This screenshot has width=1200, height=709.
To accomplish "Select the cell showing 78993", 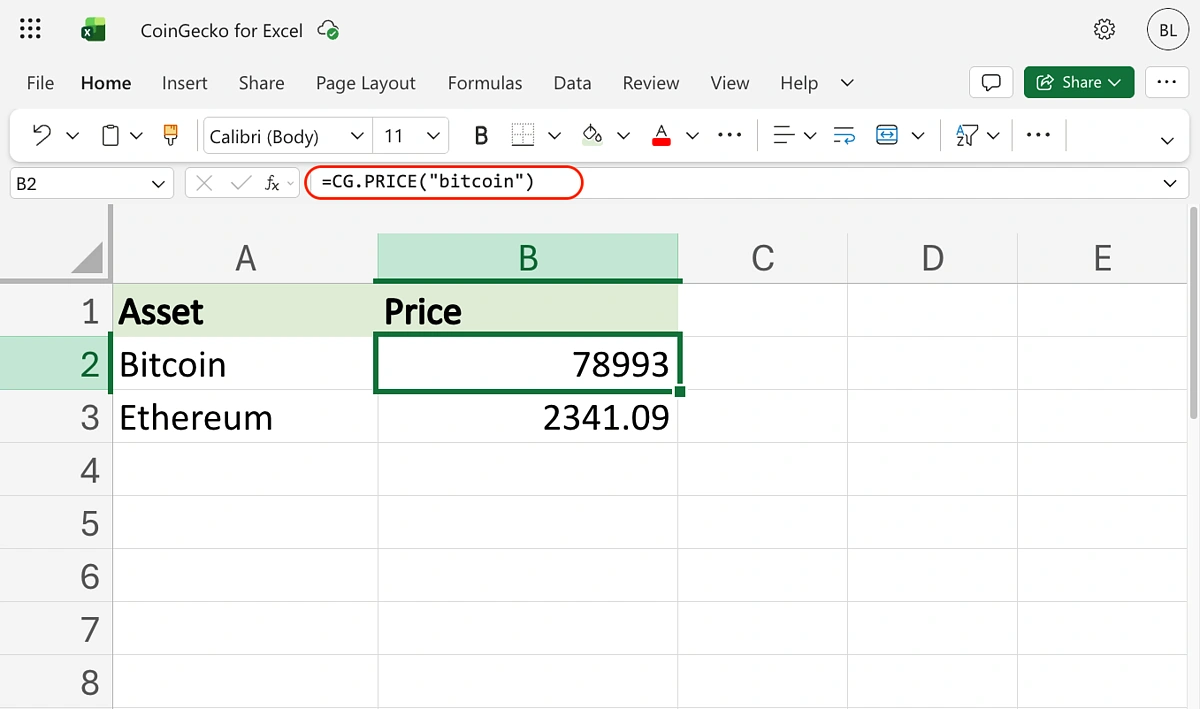I will pos(528,364).
